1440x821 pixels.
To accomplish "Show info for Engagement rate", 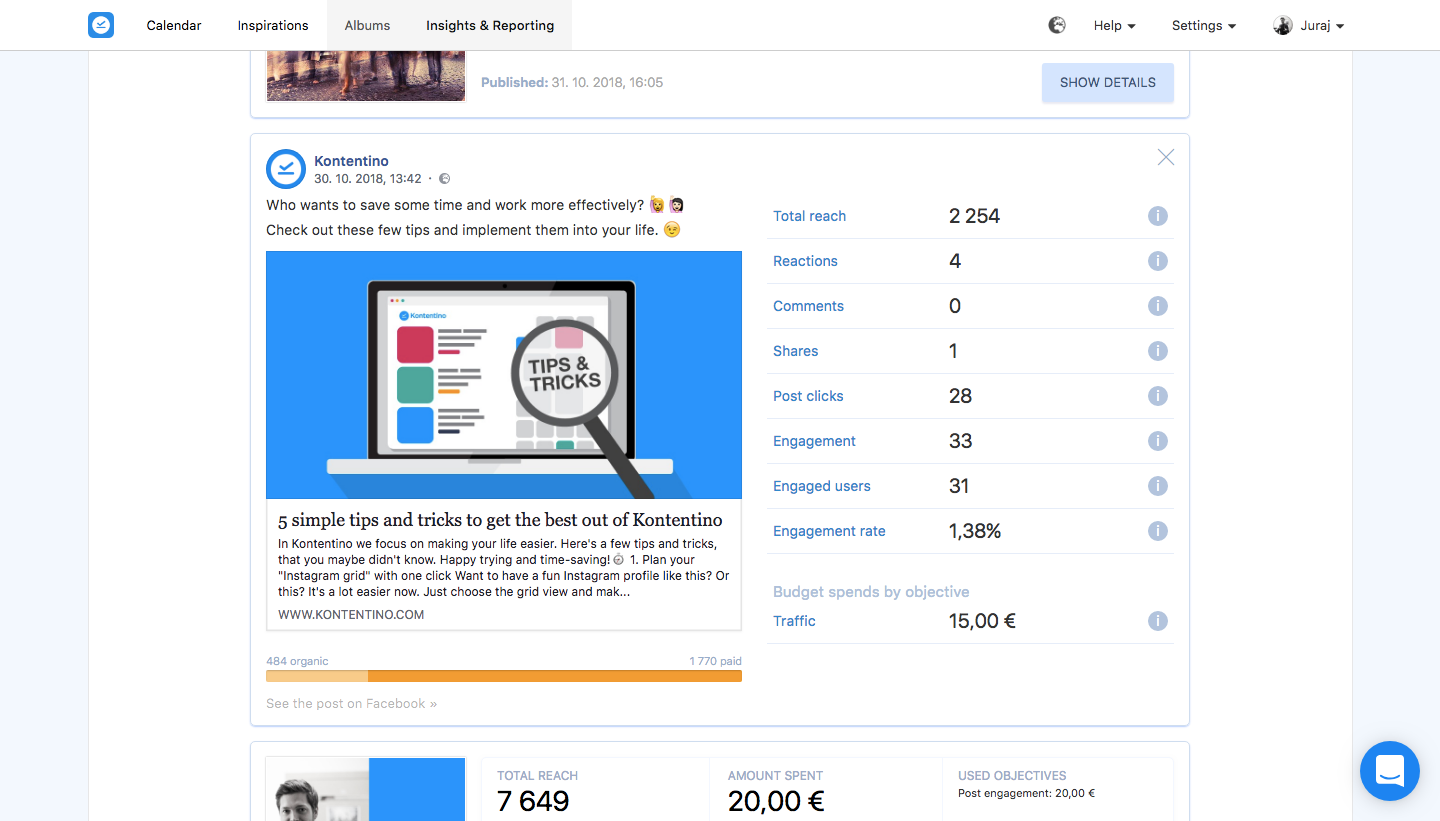I will click(1158, 531).
